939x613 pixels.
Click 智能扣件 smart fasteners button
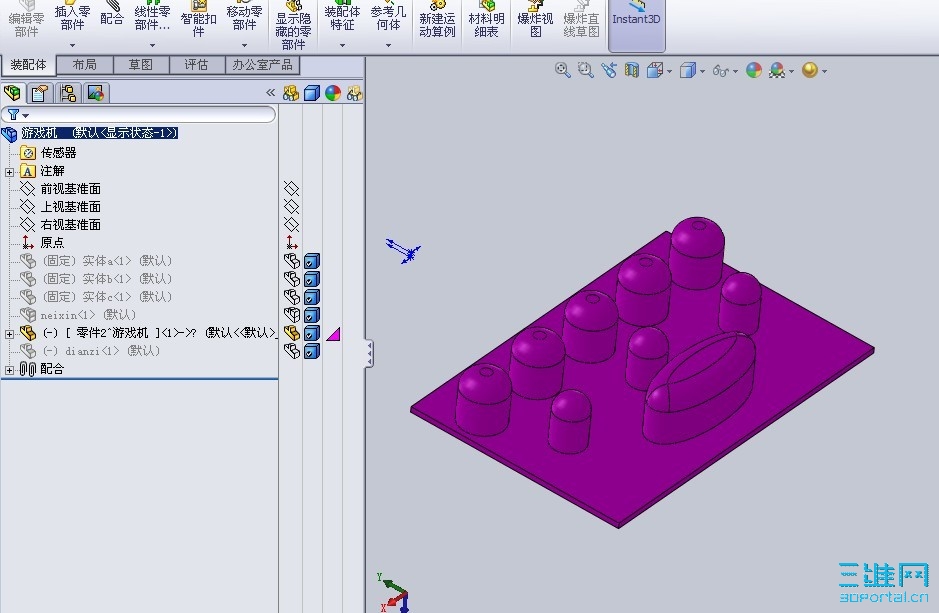point(198,19)
